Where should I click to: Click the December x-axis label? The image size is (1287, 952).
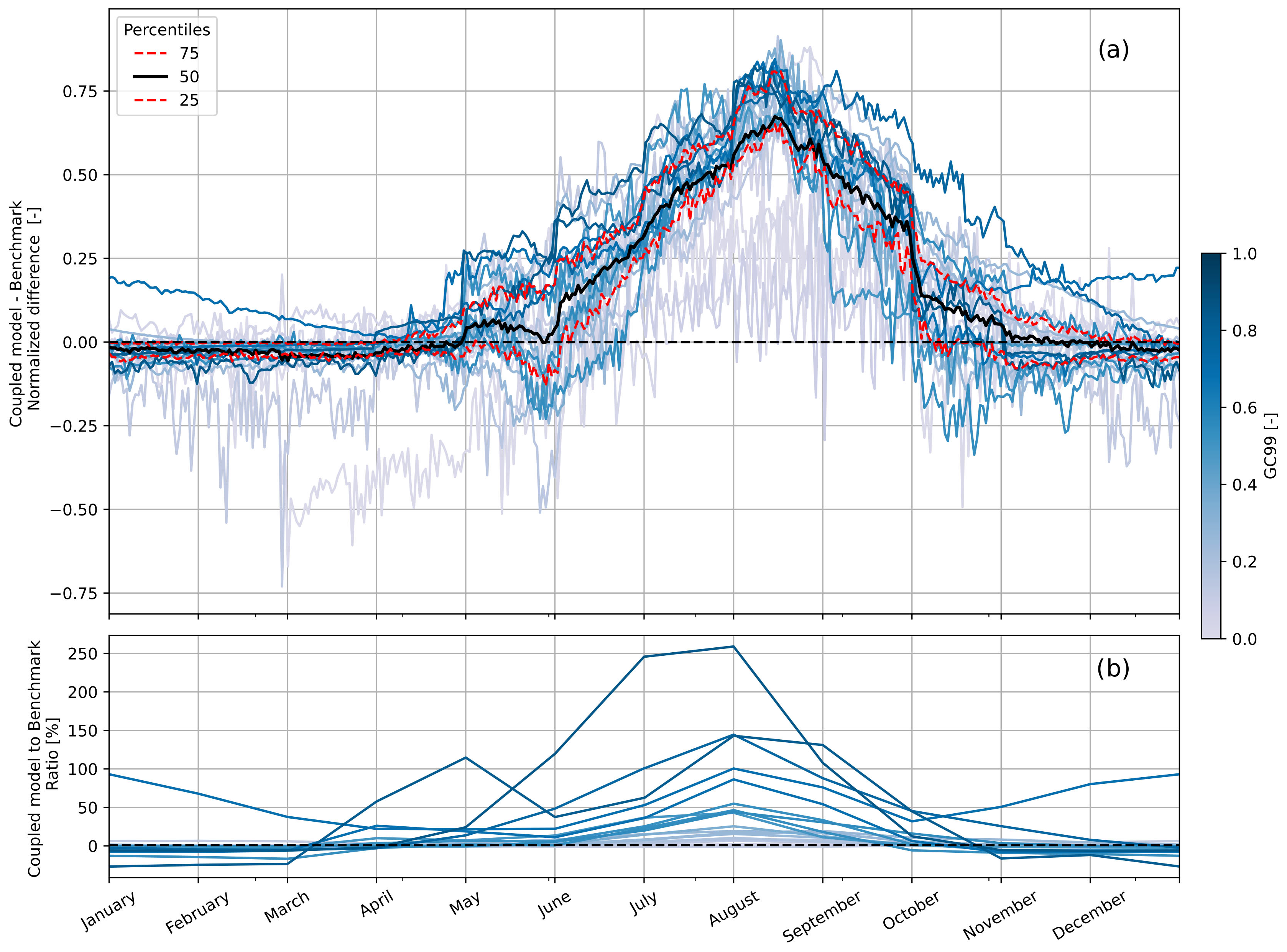[x=1089, y=915]
